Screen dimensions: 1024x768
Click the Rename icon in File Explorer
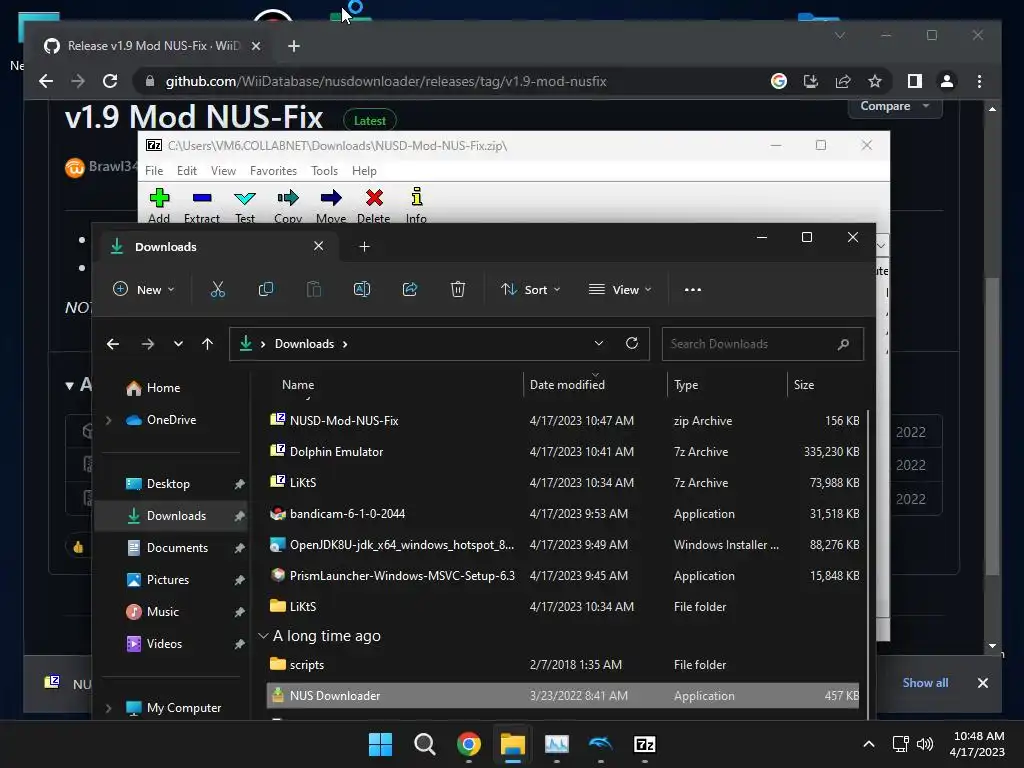click(x=362, y=289)
